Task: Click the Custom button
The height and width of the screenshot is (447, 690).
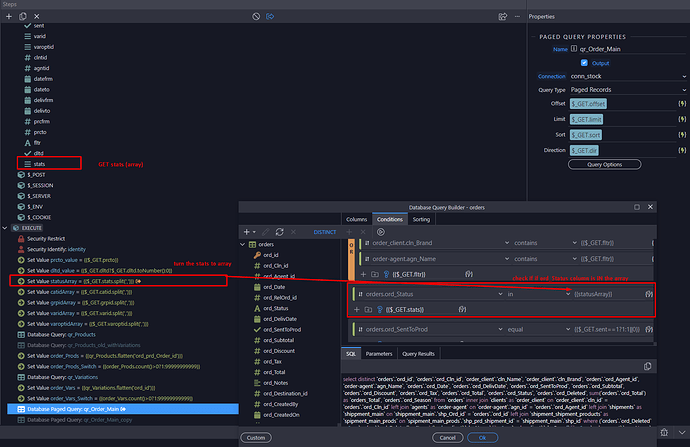Action: pyautogui.click(x=256, y=438)
